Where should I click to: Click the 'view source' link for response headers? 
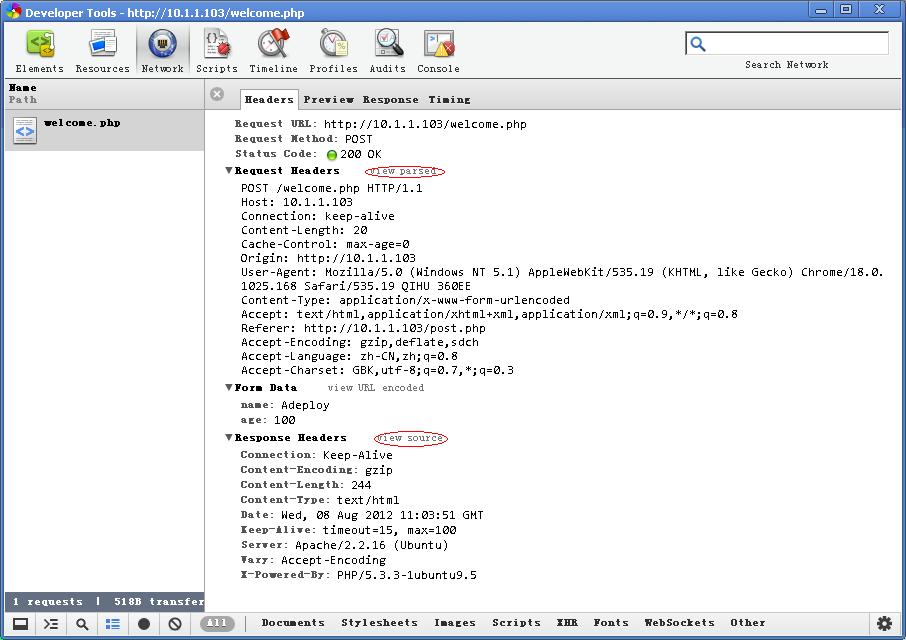coord(409,438)
